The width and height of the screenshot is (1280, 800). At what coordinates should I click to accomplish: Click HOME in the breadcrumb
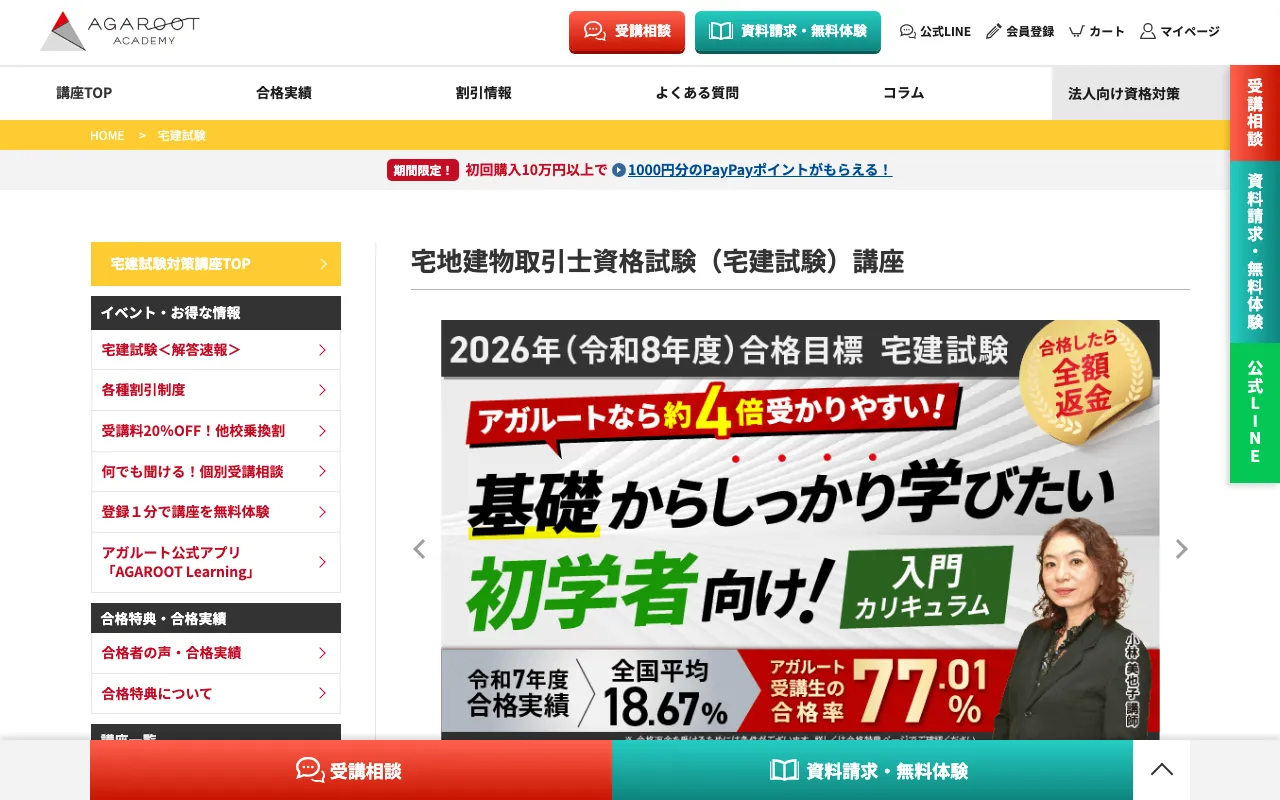coord(107,135)
